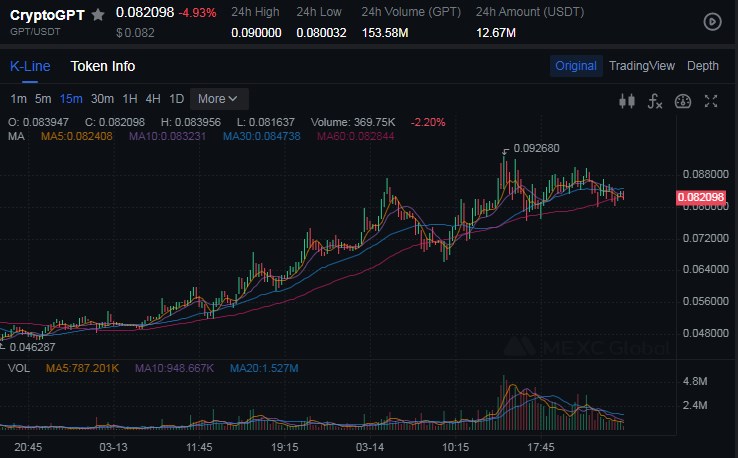This screenshot has width=738, height=458.
Task: Select the 1m interval
Action: (18, 99)
